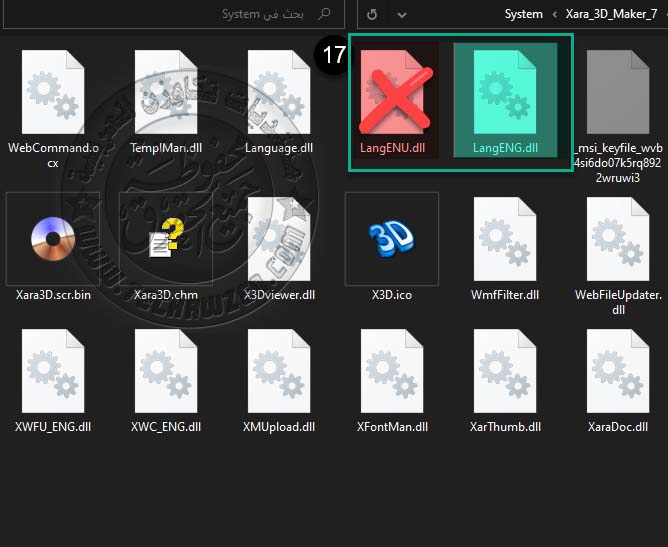Select the Temp!Man.dll file icon

166,92
